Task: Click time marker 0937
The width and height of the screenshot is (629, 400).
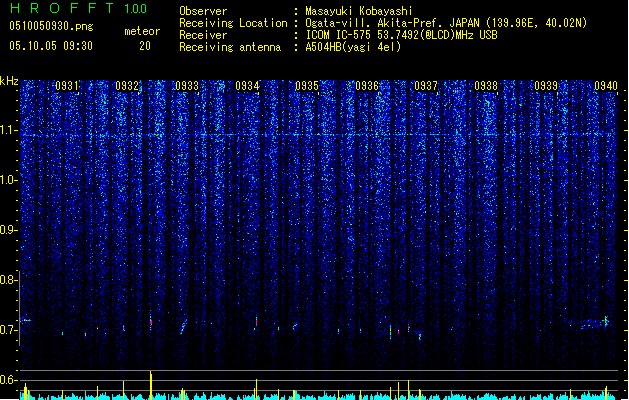Action: coord(426,86)
